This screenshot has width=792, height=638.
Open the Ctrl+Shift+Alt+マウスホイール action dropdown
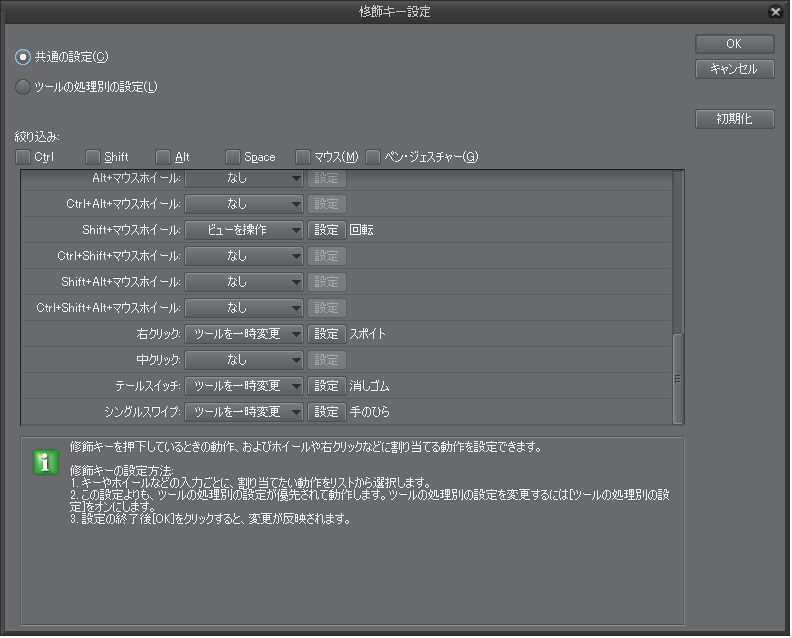[x=244, y=308]
